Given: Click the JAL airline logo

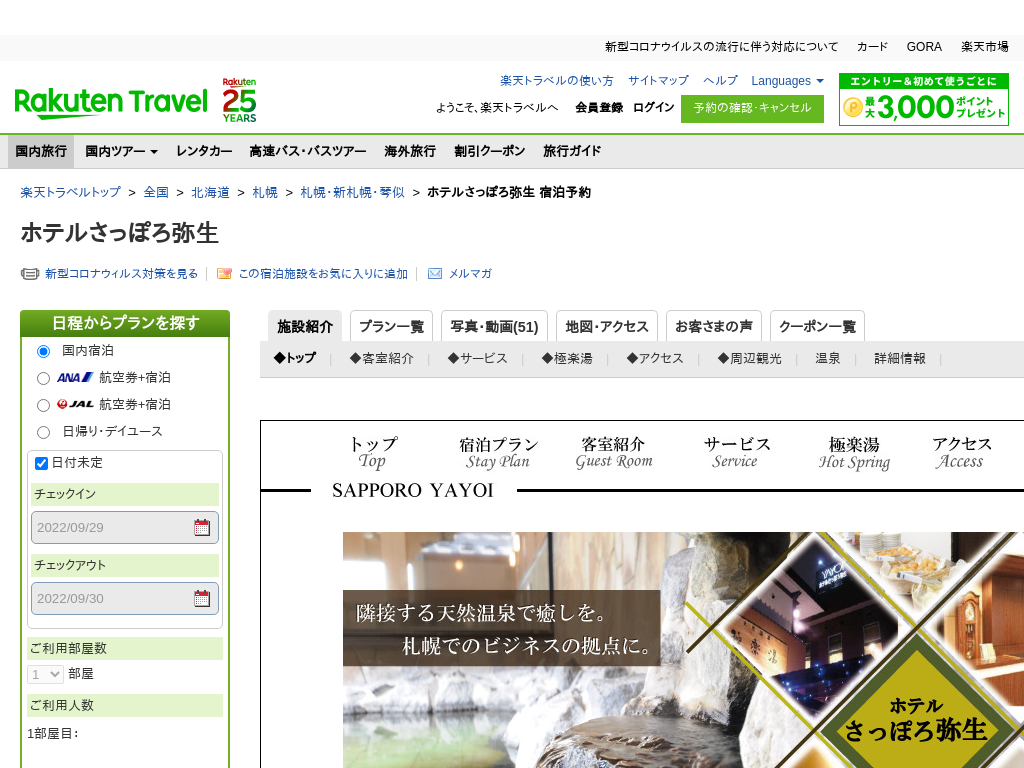Looking at the screenshot, I should 75,404.
